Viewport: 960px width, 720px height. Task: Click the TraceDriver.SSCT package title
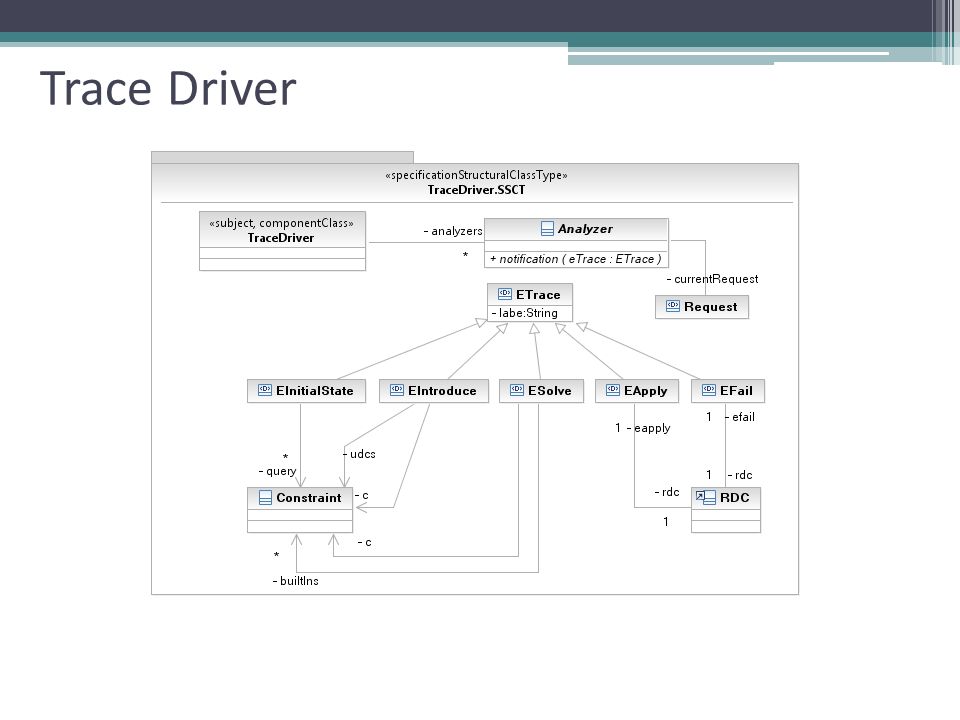476,190
